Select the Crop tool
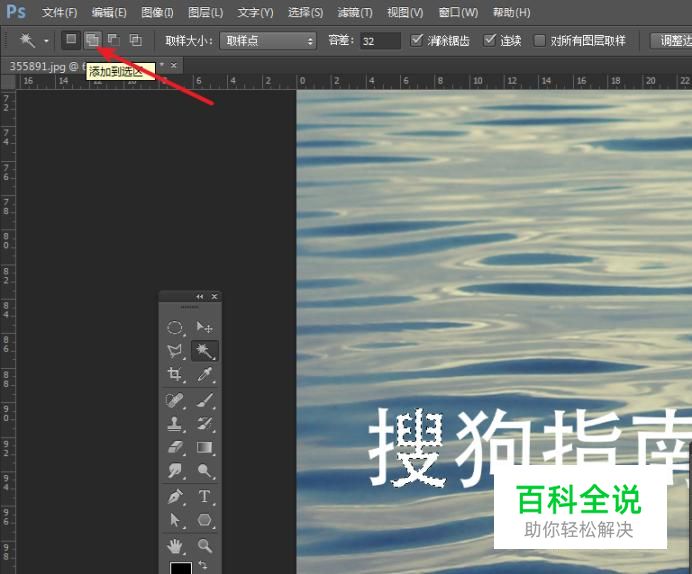 point(175,374)
